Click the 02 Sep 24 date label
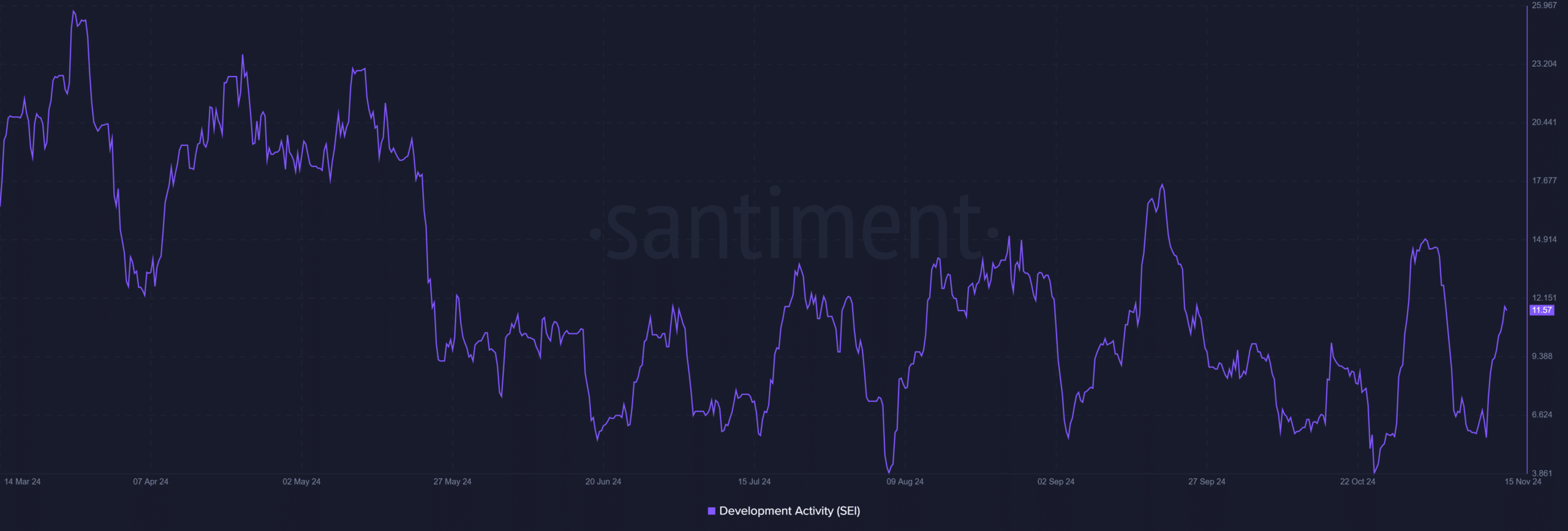This screenshot has width=1568, height=531. (x=1056, y=481)
